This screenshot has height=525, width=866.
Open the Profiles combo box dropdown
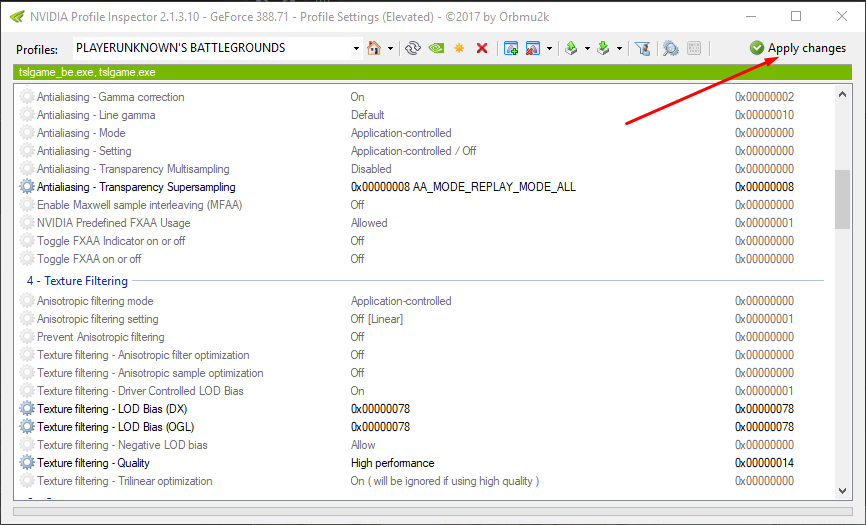[x=357, y=48]
